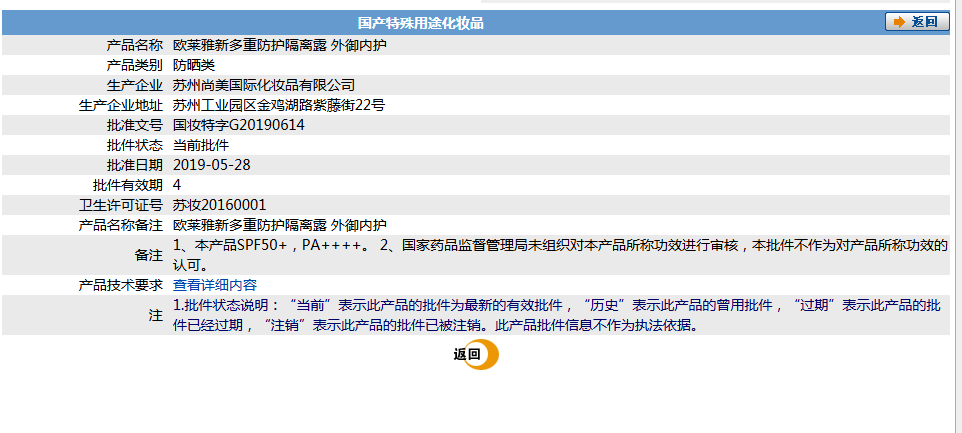Open the 查看详细内容 link
The height and width of the screenshot is (433, 962).
click(x=215, y=285)
